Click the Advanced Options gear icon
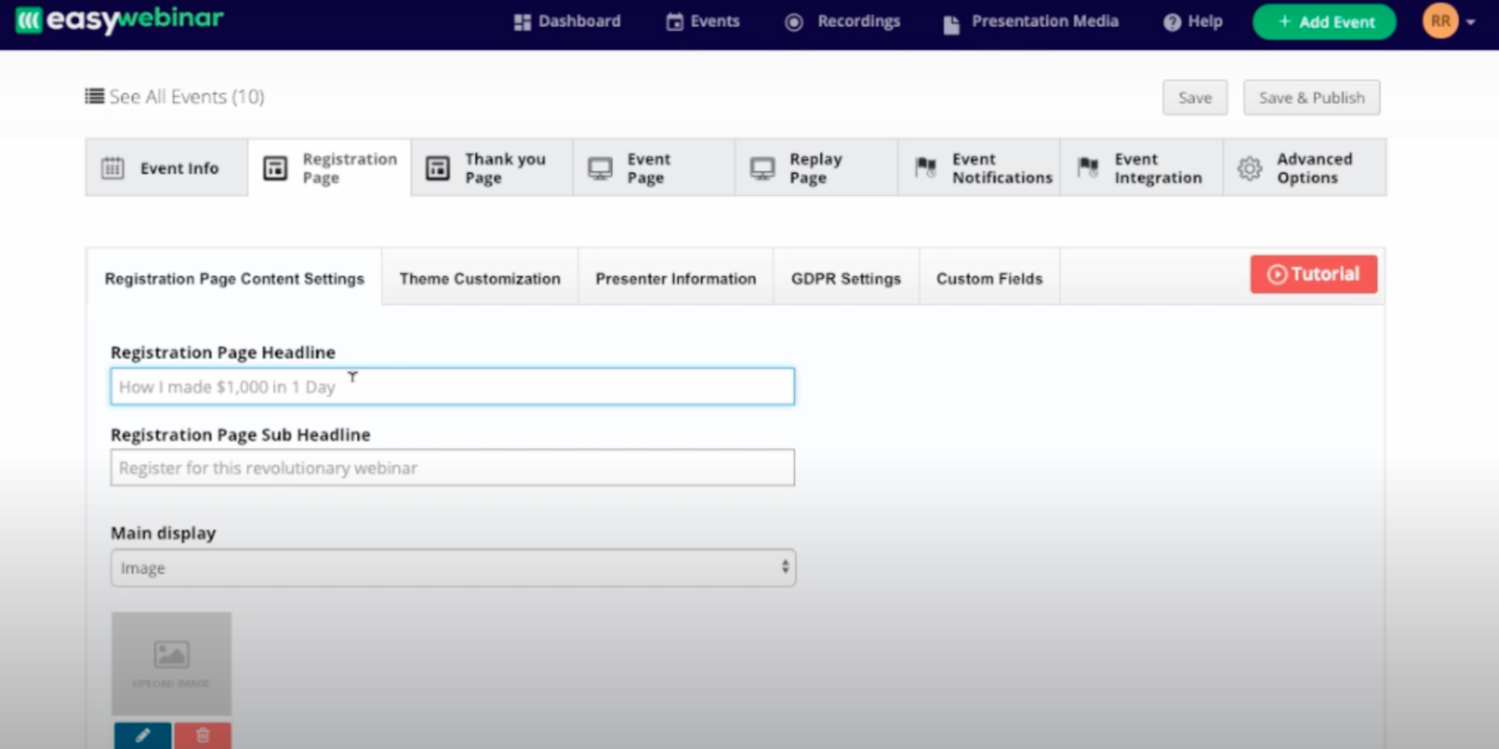The image size is (1499, 749). [1249, 168]
